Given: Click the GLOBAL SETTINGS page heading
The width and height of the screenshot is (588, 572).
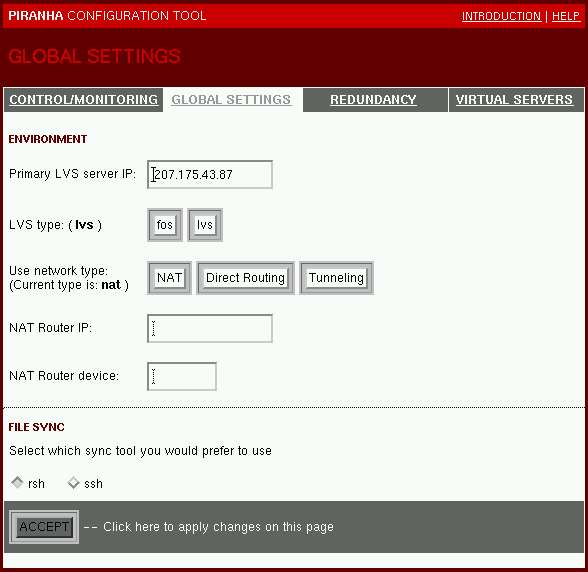Looking at the screenshot, I should (94, 56).
